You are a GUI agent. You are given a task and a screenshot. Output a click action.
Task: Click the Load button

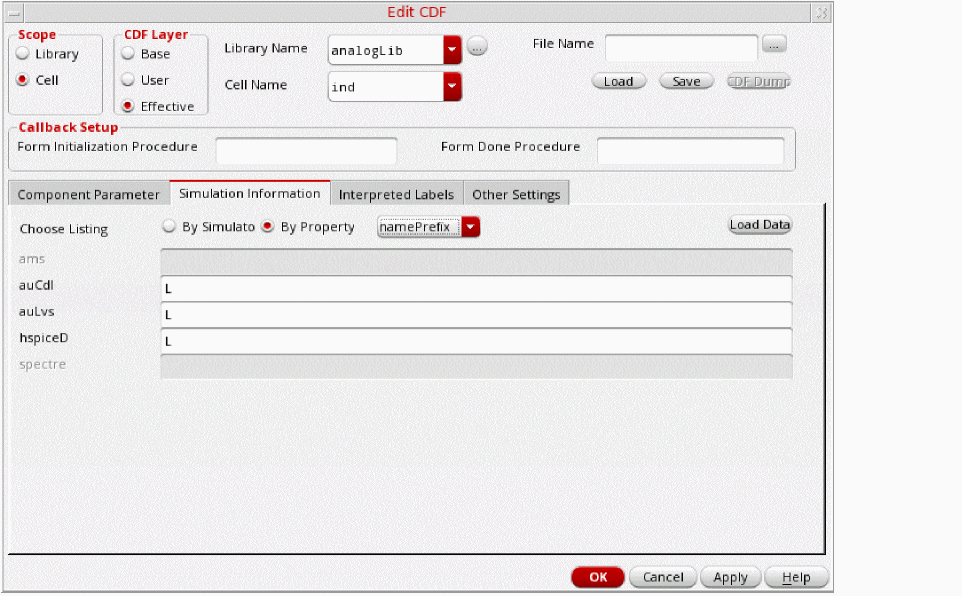pyautogui.click(x=618, y=82)
